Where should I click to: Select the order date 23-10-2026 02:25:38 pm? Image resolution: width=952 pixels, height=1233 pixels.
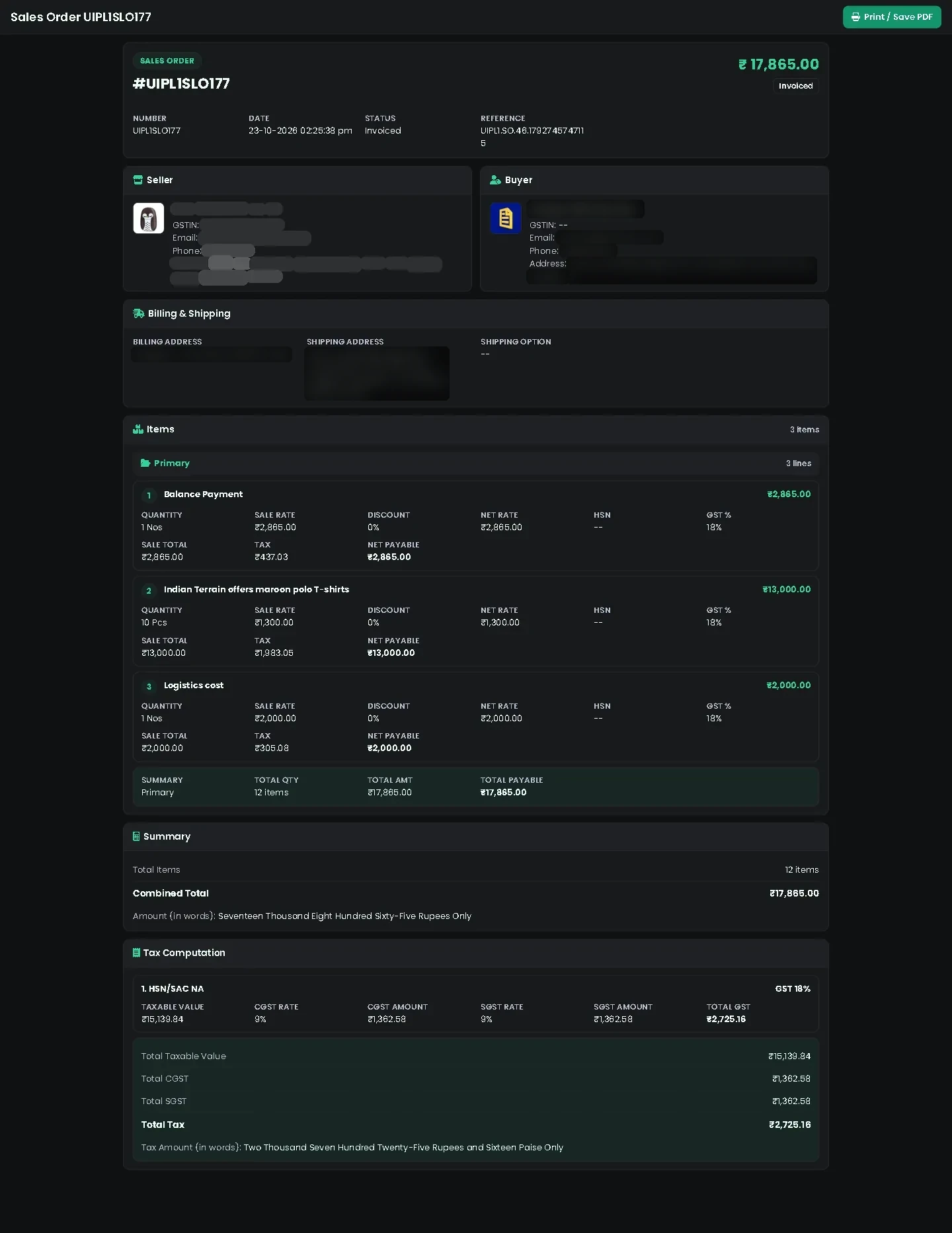[x=300, y=131]
